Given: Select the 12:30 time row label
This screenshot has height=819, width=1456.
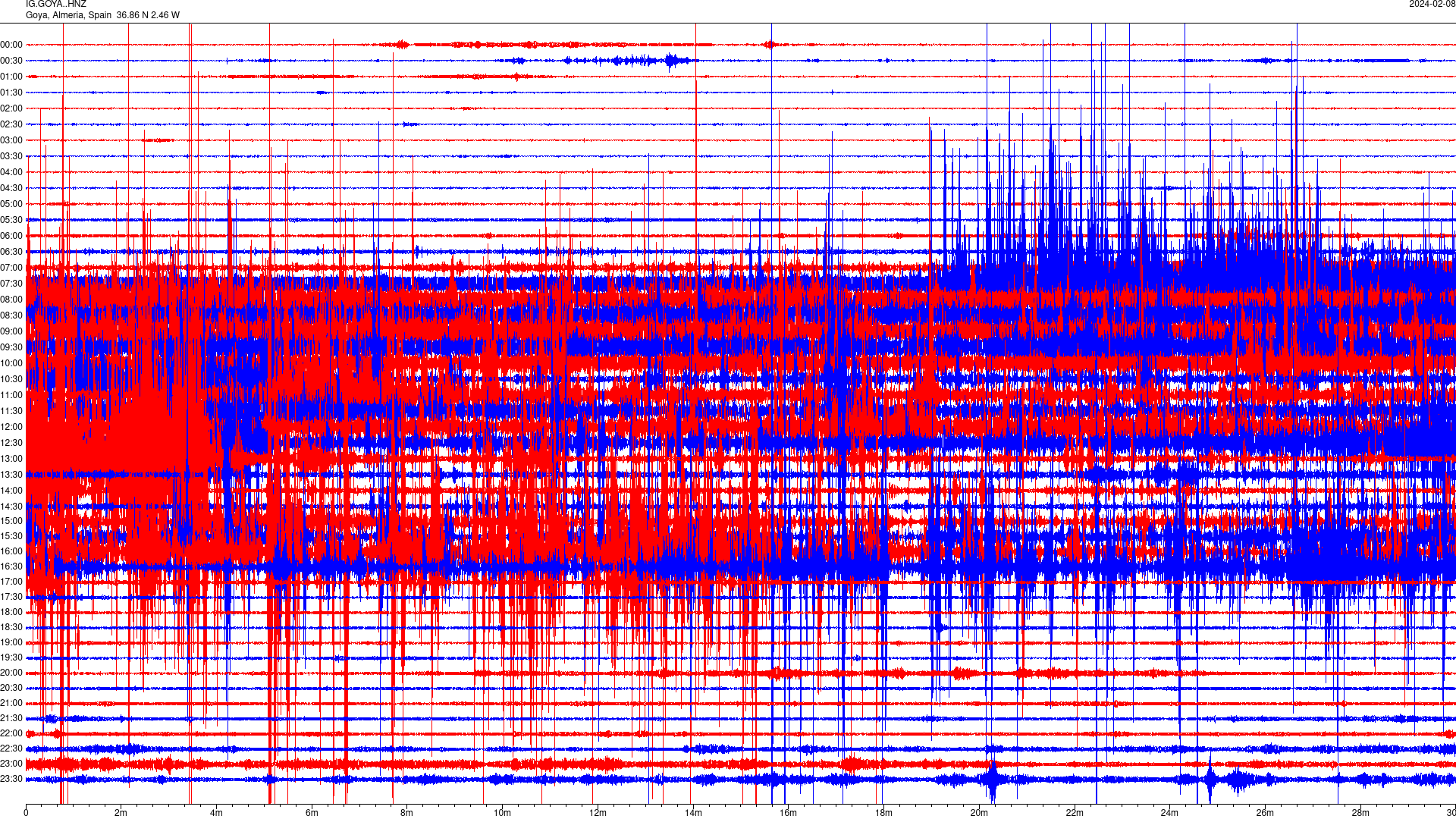Looking at the screenshot, I should (11, 443).
